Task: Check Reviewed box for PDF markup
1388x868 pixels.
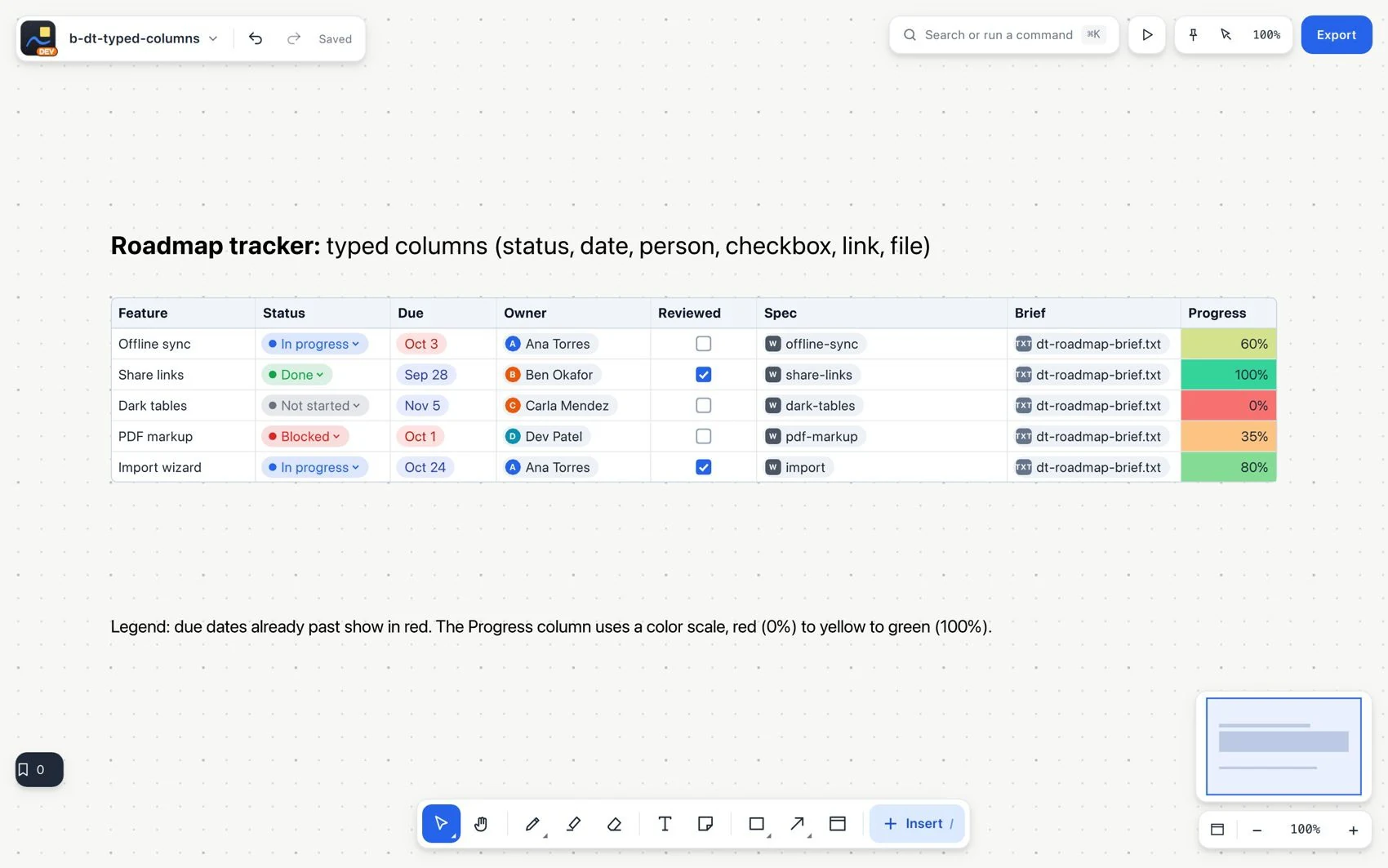Action: pos(703,436)
